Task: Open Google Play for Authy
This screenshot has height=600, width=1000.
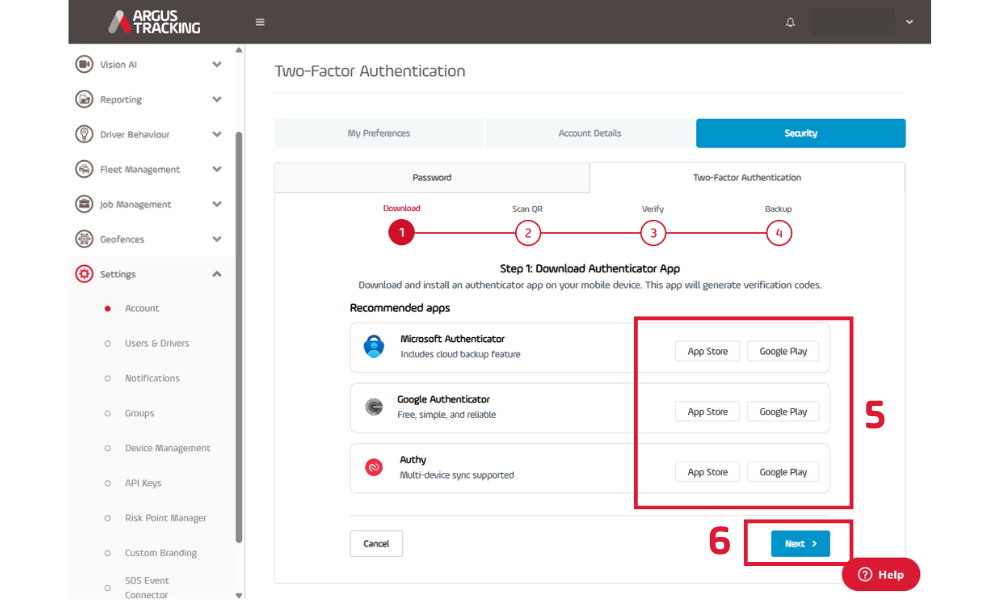Action: (783, 472)
